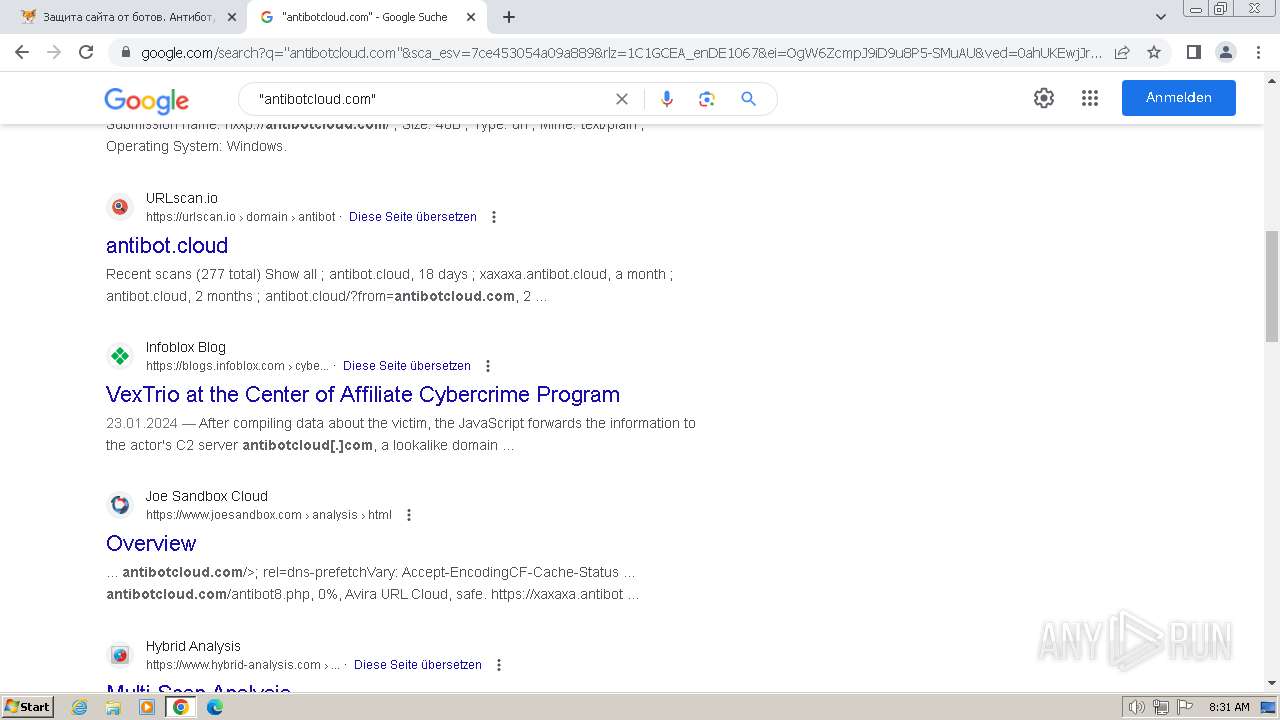Bookmark this page with the star
This screenshot has width=1280, height=720.
tap(1154, 52)
